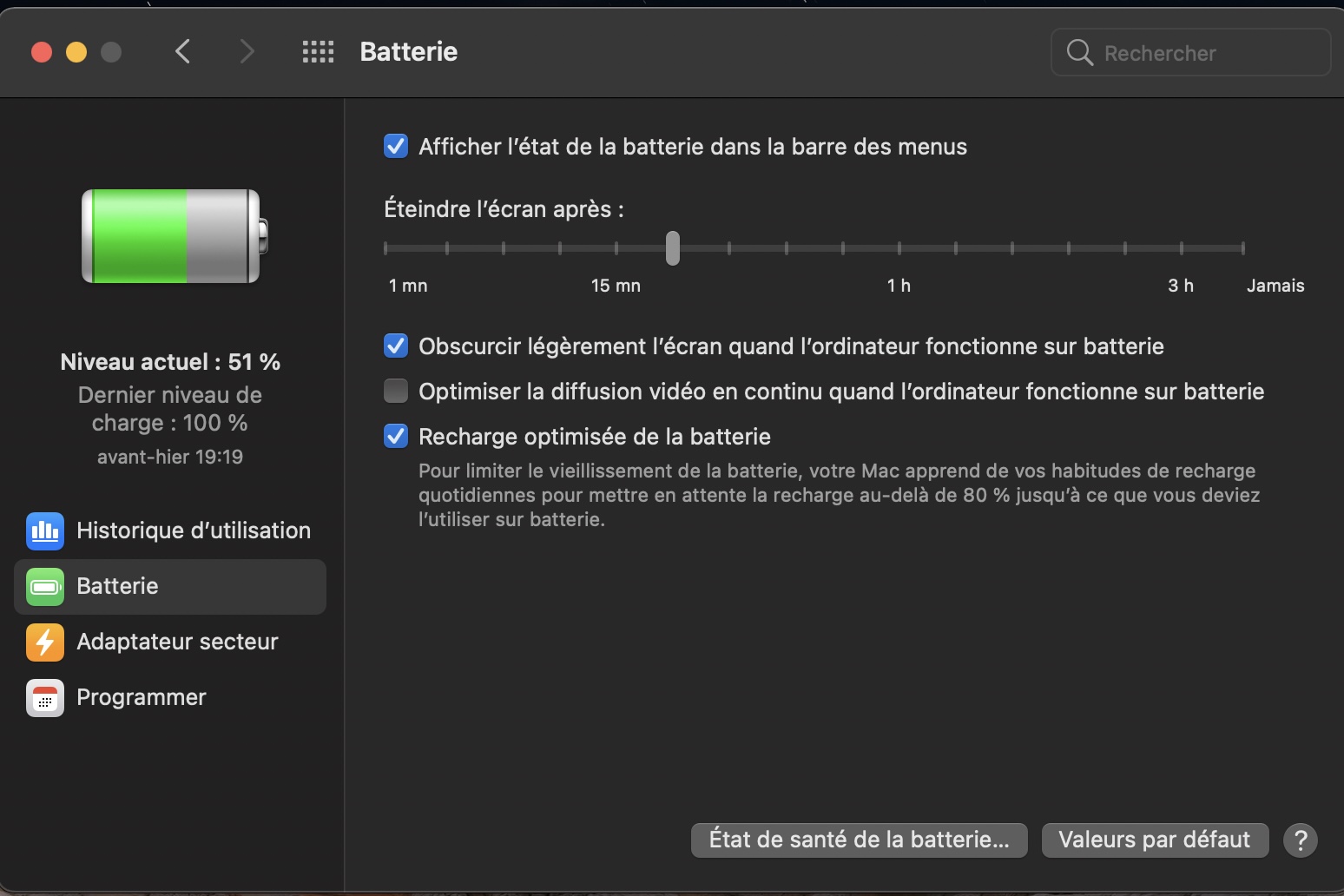Viewport: 1344px width, 896px height.
Task: Go back with the left chevron arrow
Action: pos(182,52)
